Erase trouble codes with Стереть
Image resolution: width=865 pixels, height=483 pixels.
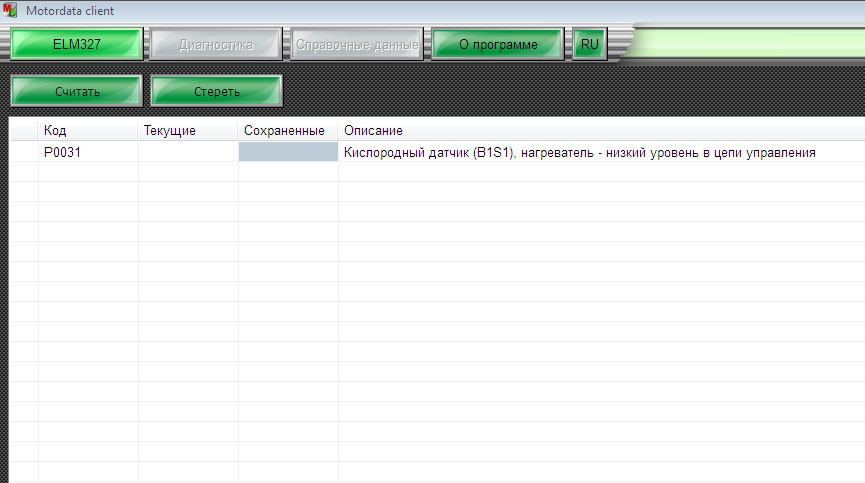pos(216,91)
